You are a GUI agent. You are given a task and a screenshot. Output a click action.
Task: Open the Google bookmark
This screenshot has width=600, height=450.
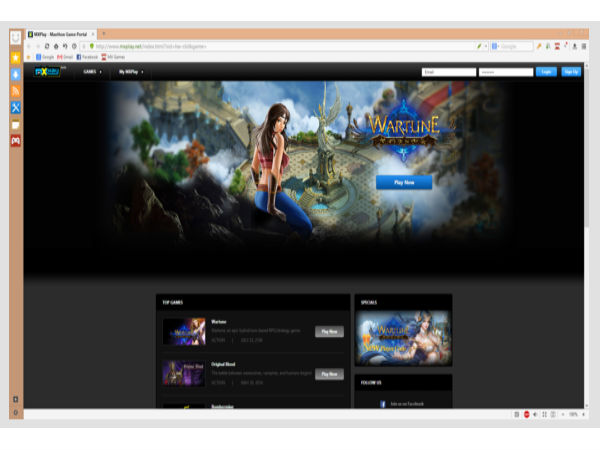[x=45, y=57]
